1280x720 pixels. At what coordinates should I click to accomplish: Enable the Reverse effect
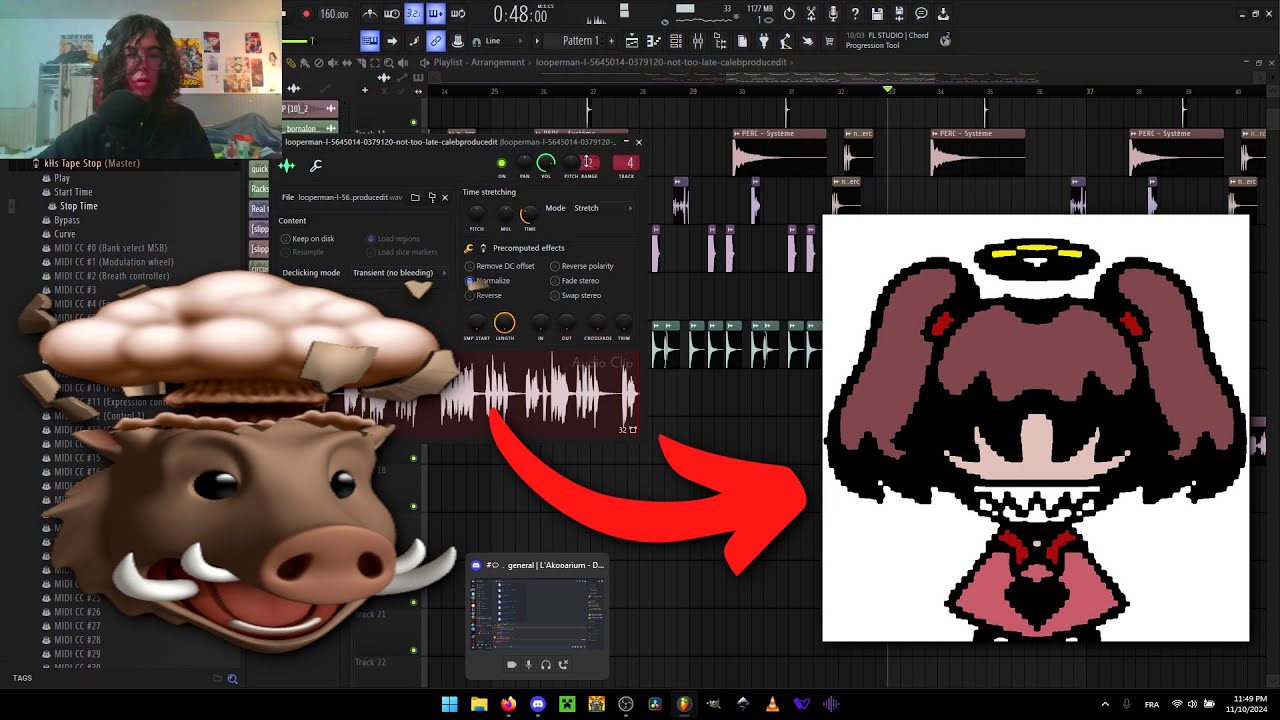click(x=484, y=296)
